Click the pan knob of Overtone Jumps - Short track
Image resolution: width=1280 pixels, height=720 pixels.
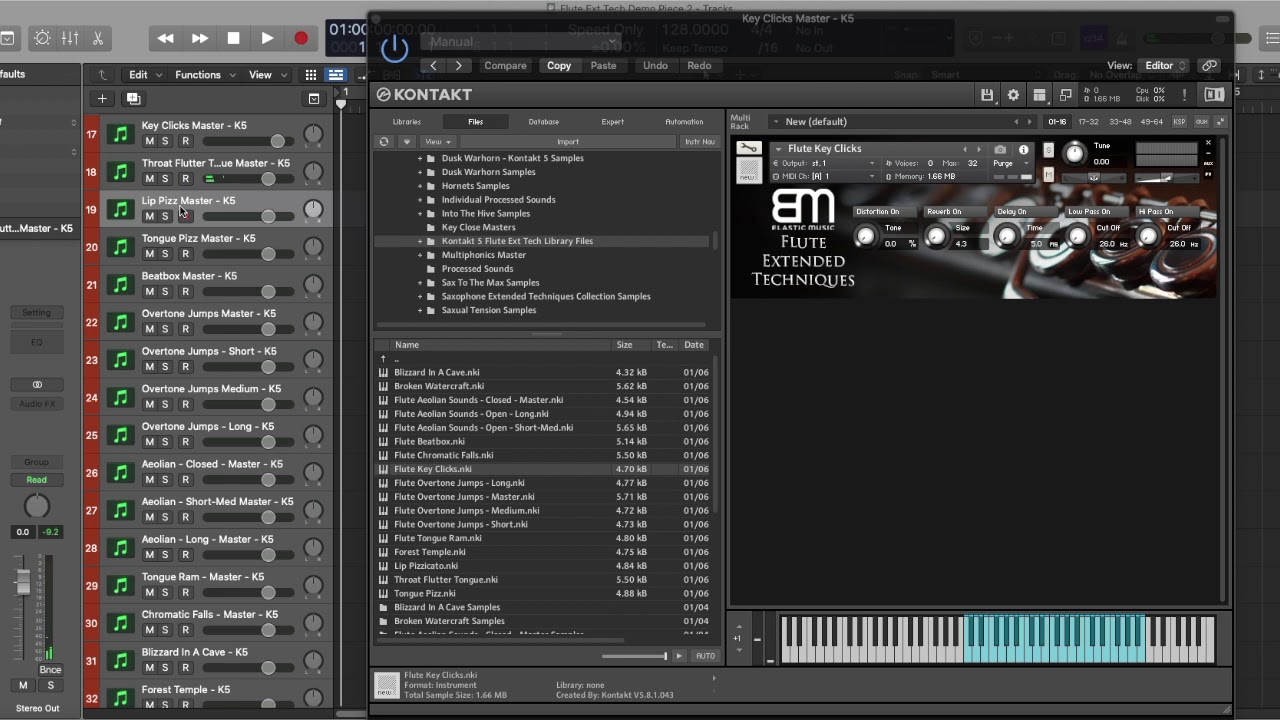313,360
